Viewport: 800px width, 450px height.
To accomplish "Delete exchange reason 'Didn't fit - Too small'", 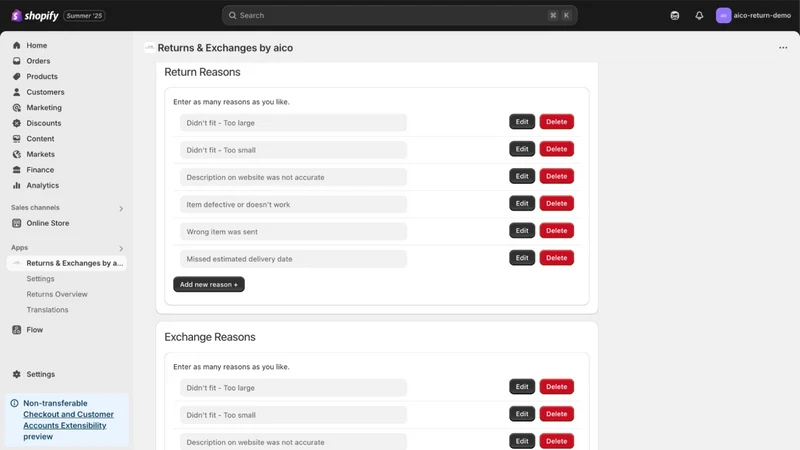I will point(557,414).
